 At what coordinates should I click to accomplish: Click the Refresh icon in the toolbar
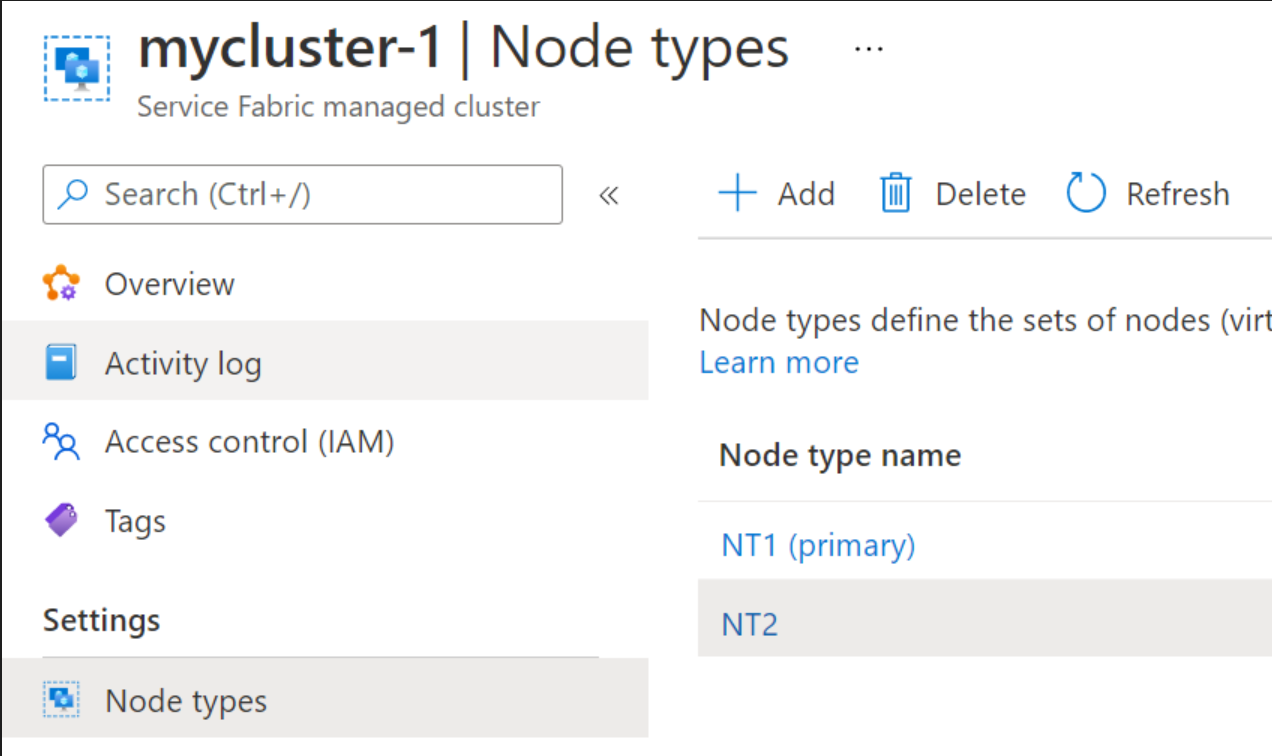point(1086,193)
